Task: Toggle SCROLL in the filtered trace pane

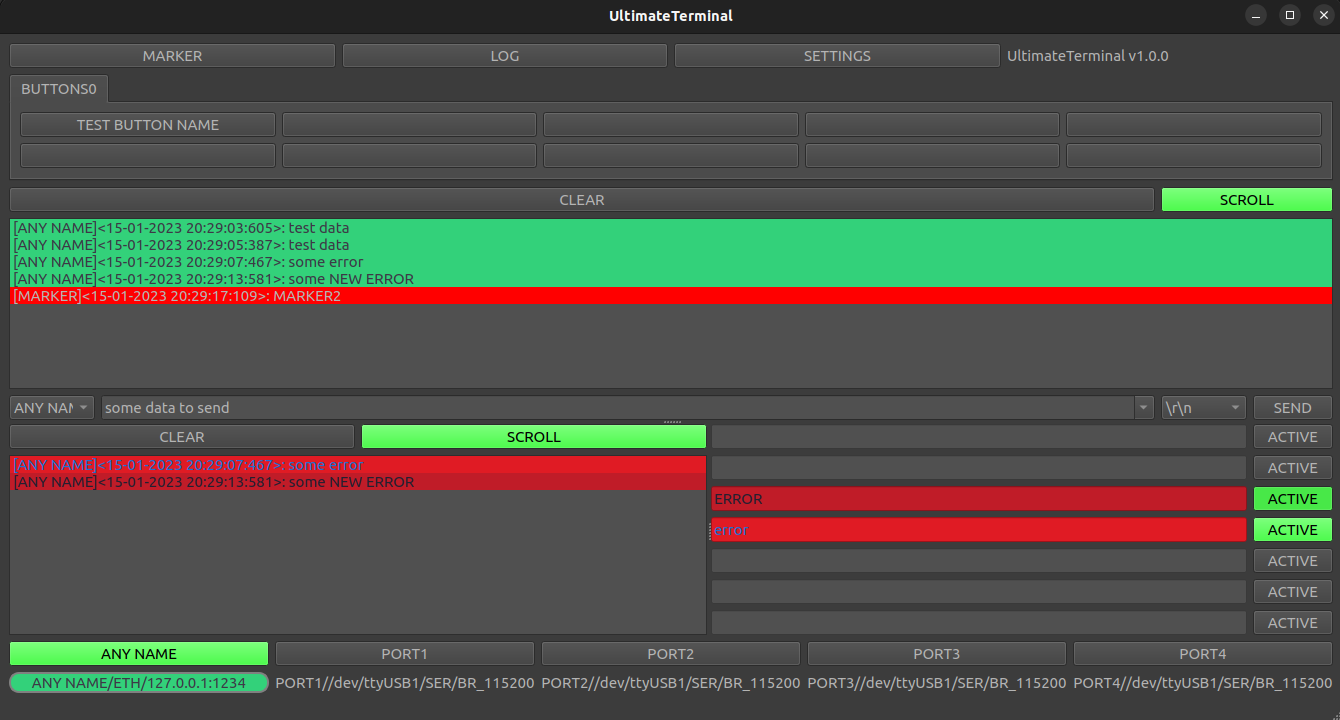Action: [x=533, y=436]
